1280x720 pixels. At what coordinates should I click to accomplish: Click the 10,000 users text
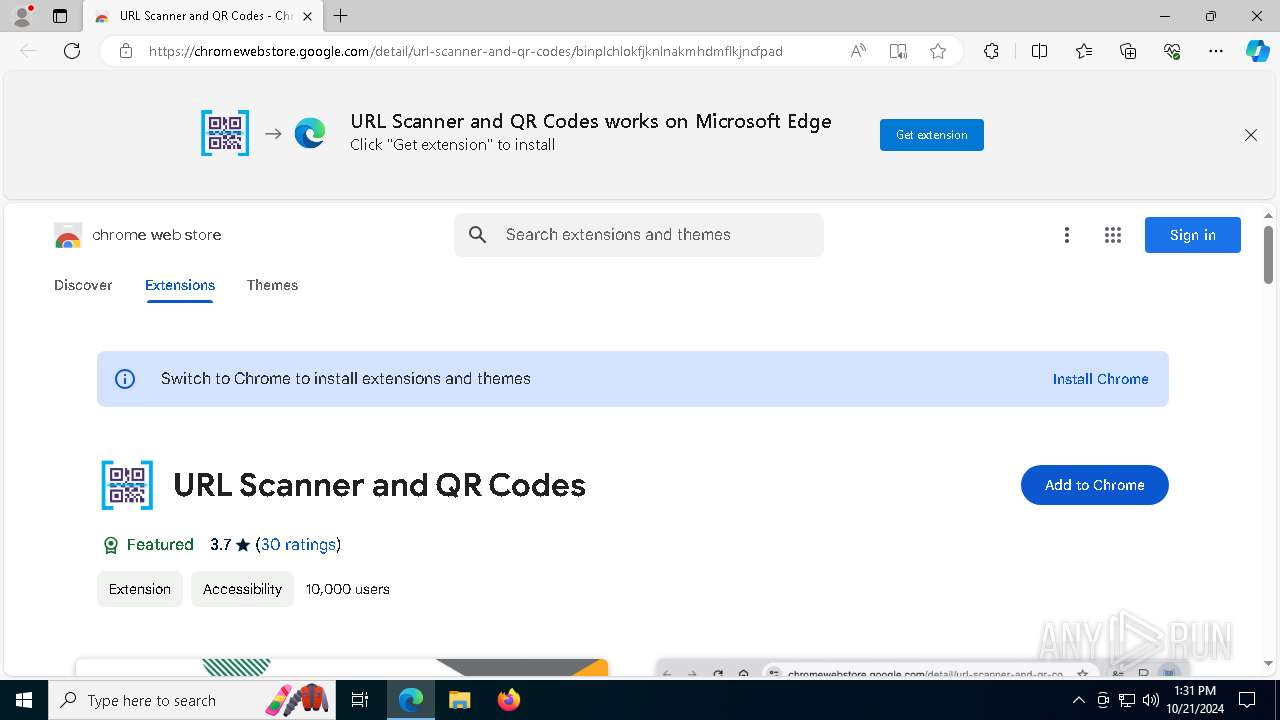coord(348,589)
